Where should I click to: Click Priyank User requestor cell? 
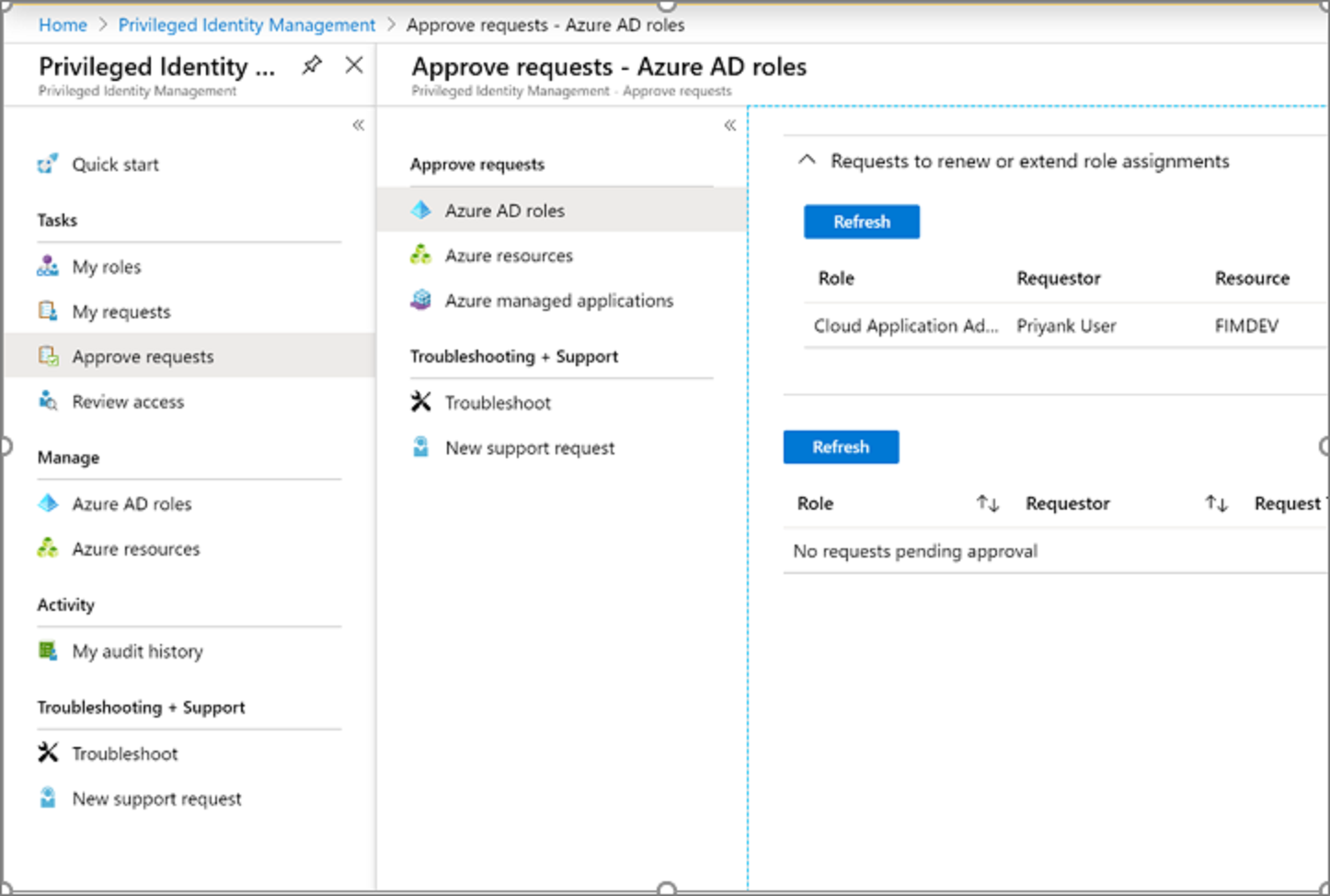pos(1066,326)
